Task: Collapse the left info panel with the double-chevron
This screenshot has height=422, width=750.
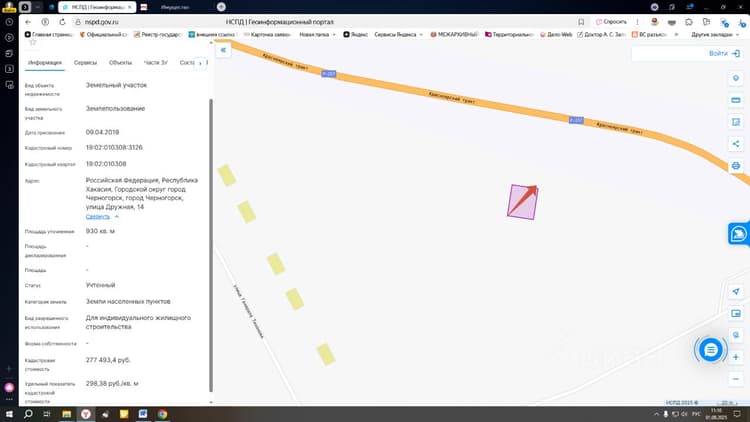Action: pos(223,50)
